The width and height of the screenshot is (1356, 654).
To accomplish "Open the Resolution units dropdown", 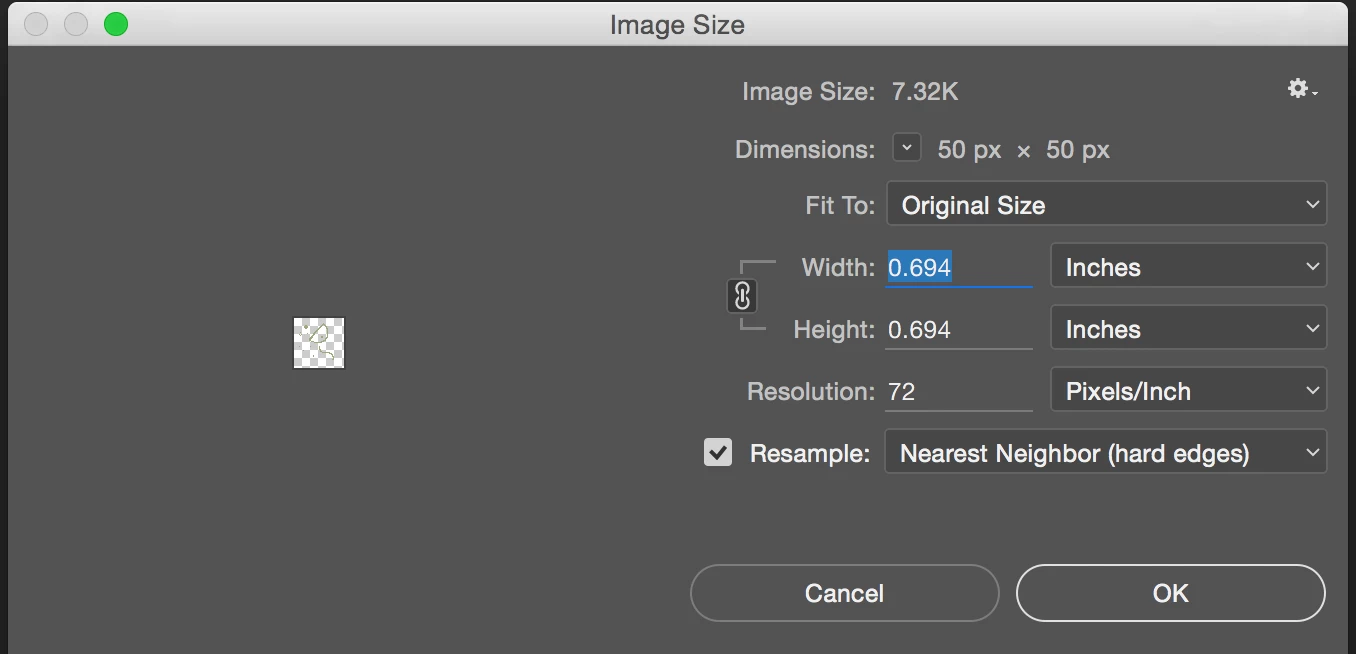I will 1188,391.
